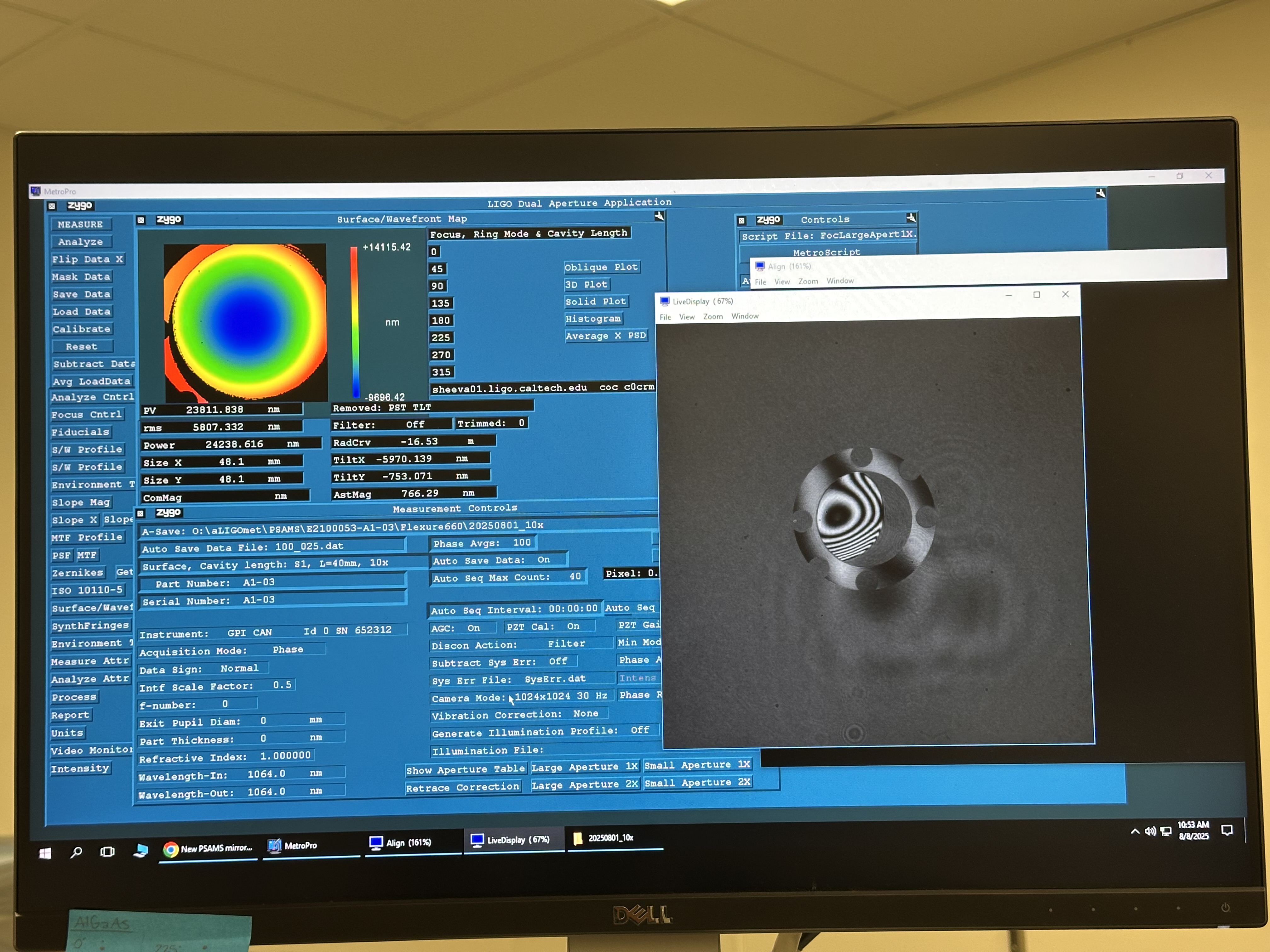Click pin icon of Surface/Wavefront Map window
1270x952 pixels.
pyautogui.click(x=659, y=216)
